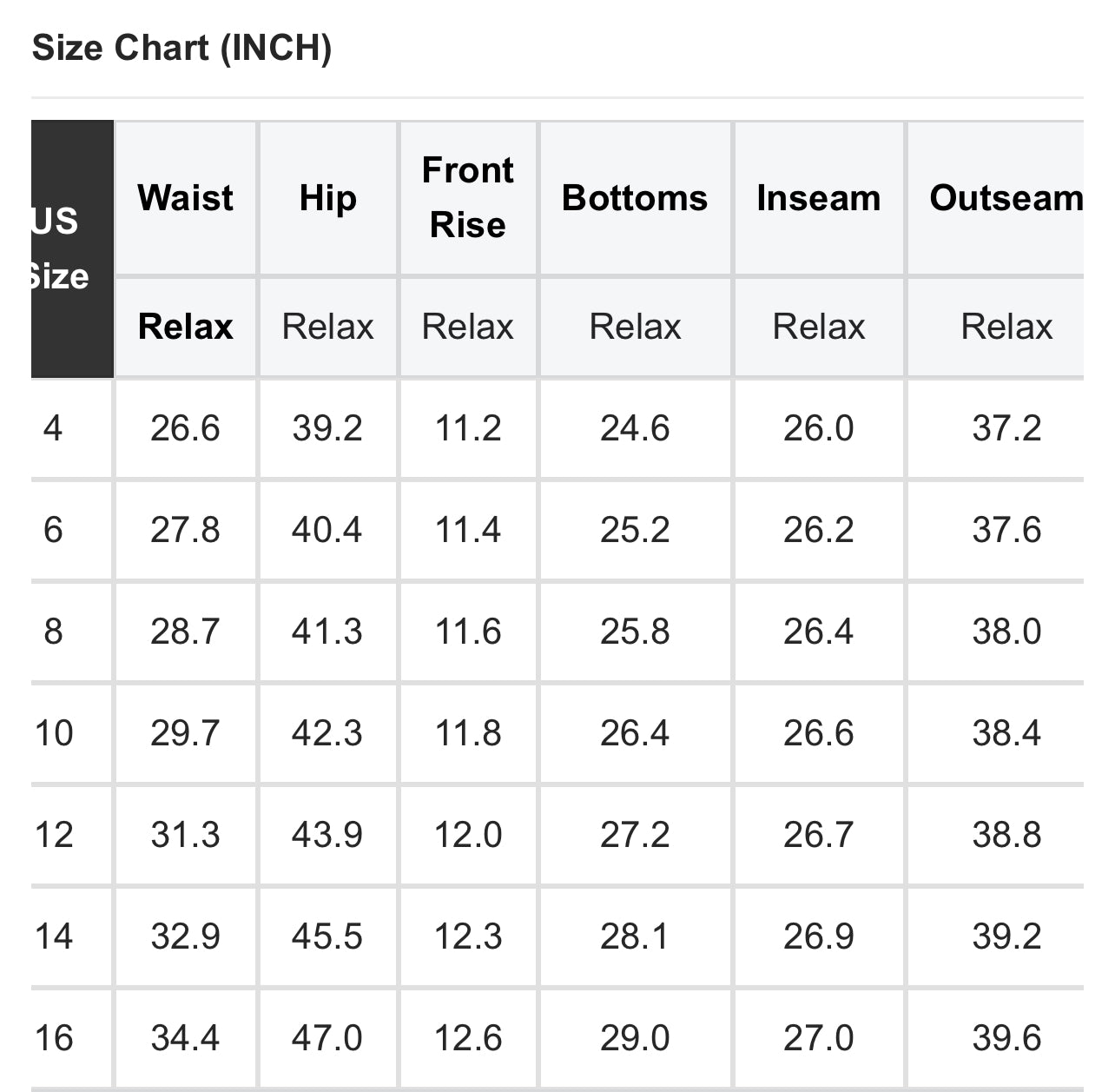Screen dimensions: 1115x1092
Task: Select the Outseam column header
Action: point(1006,198)
